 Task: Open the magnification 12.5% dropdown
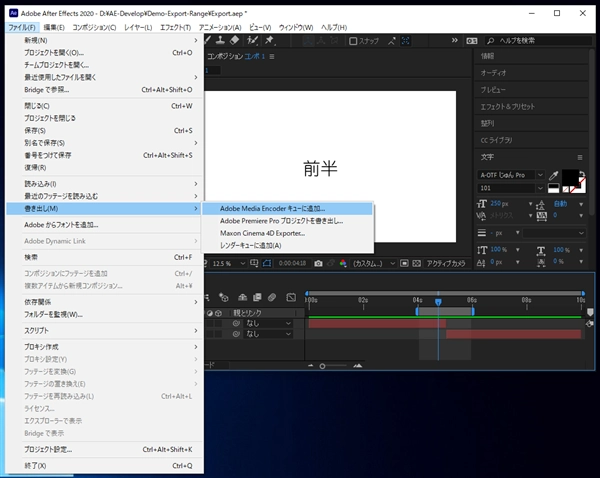click(229, 263)
